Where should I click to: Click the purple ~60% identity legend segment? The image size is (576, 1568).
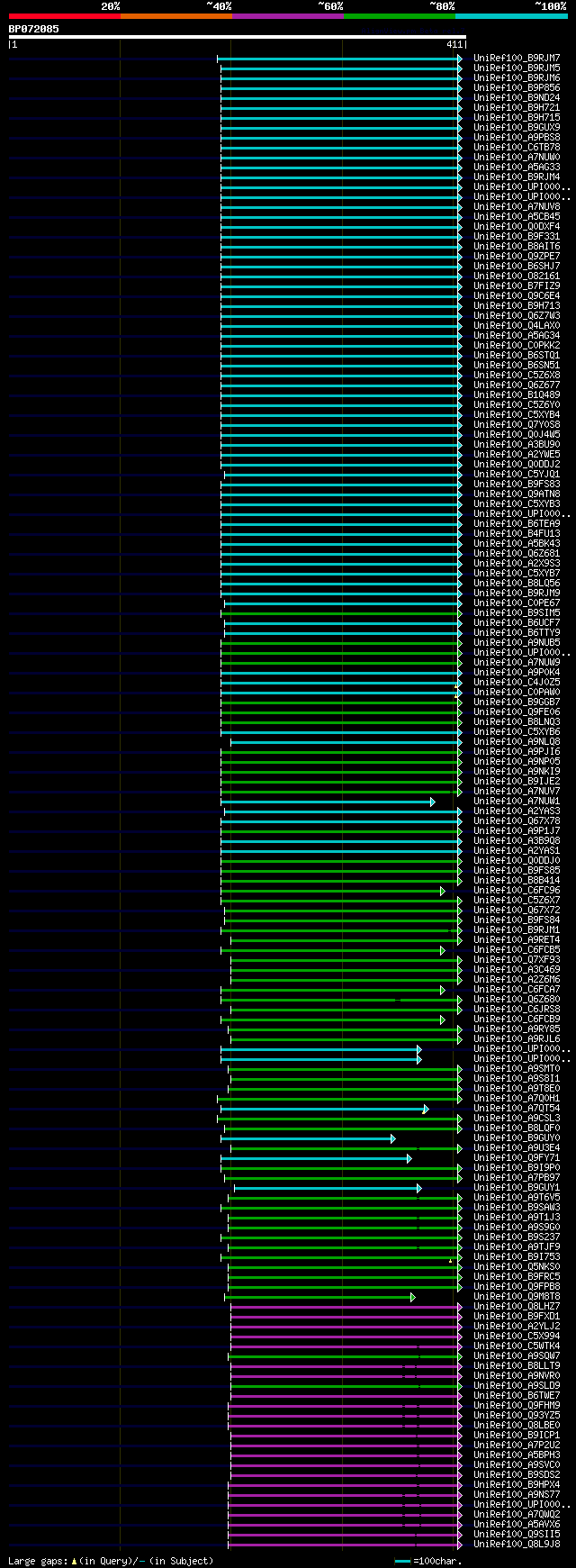coord(287,15)
